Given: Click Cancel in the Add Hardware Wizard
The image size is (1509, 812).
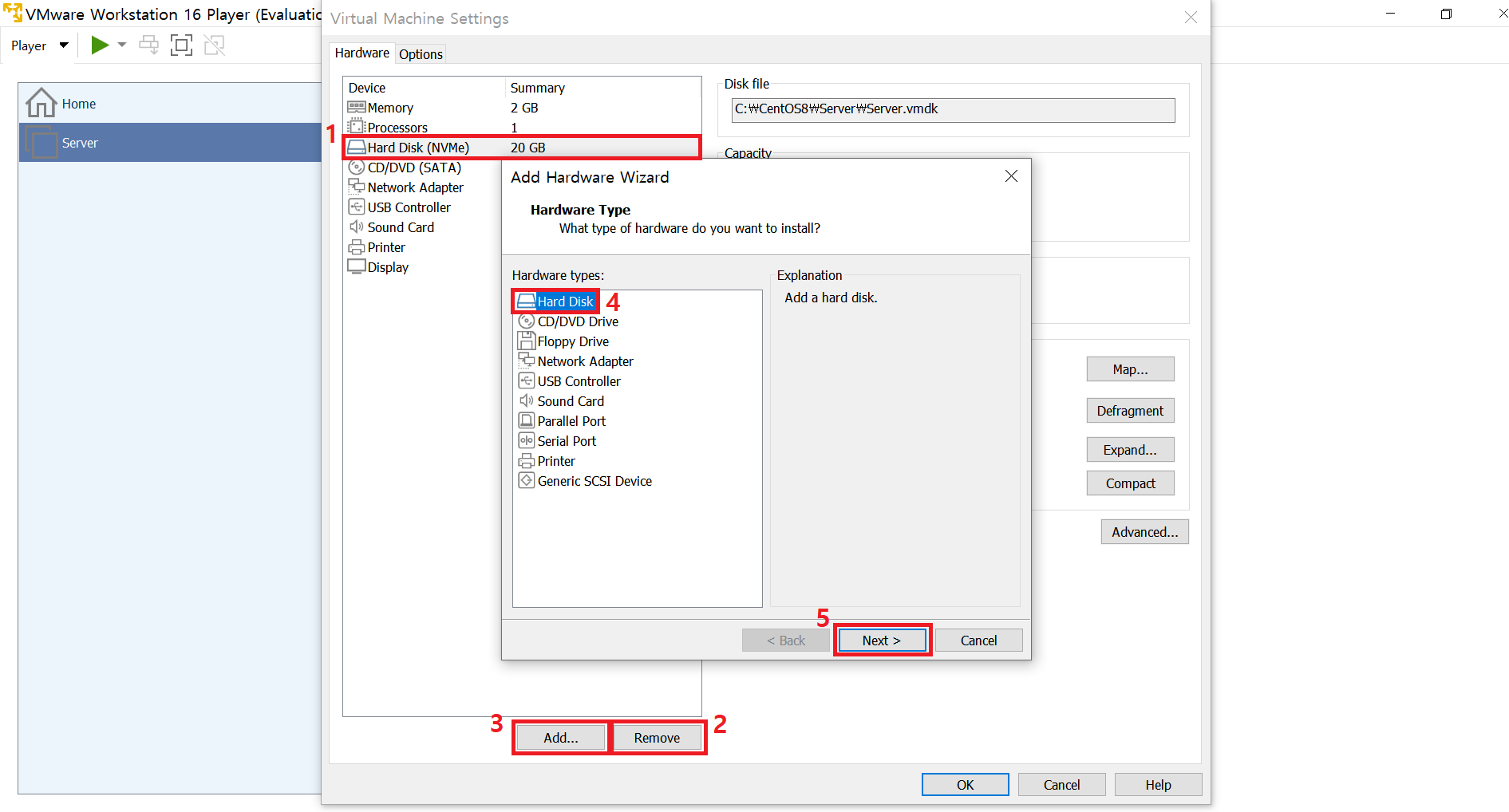Looking at the screenshot, I should click(978, 640).
